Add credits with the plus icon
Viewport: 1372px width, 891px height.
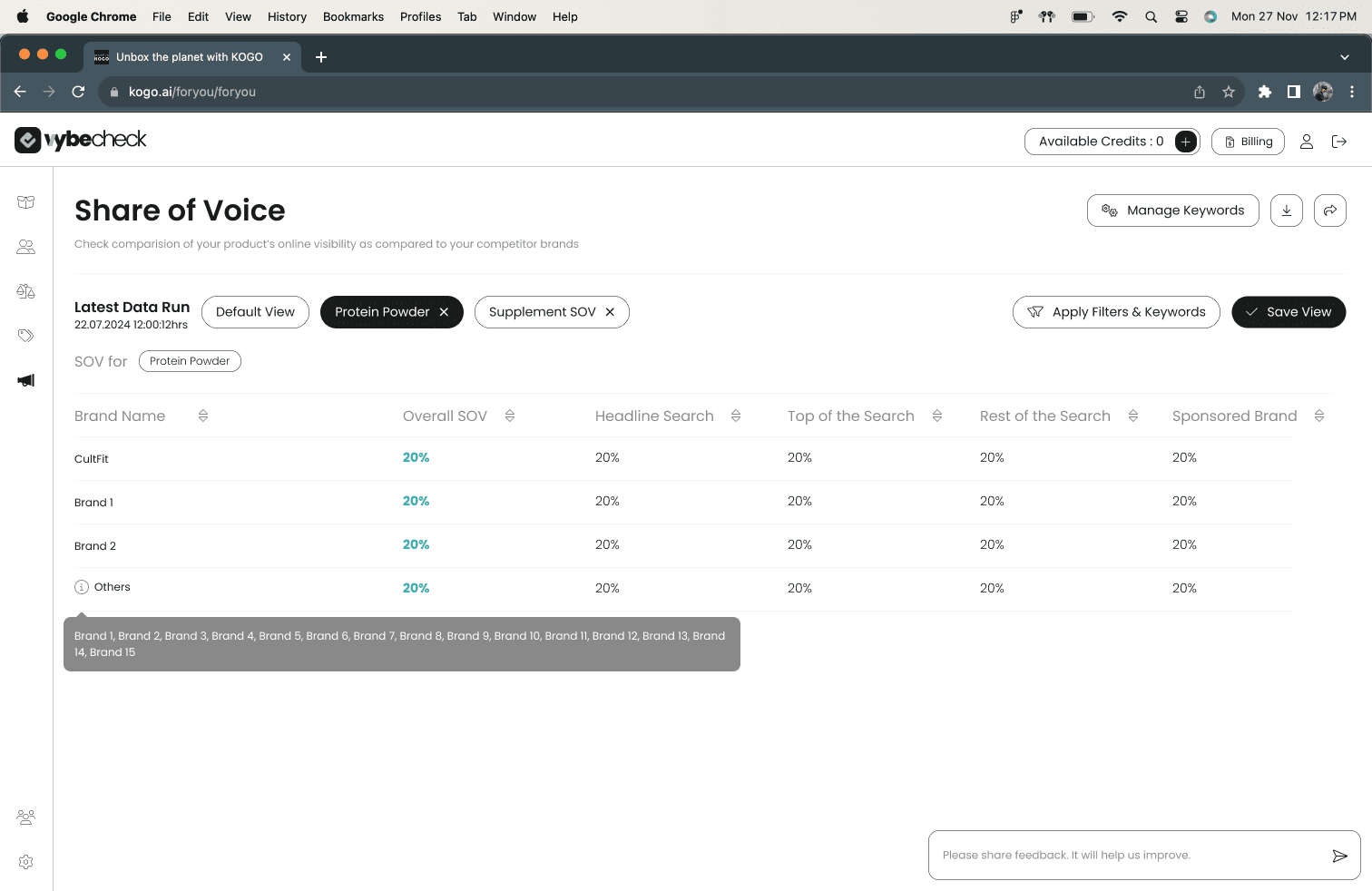pyautogui.click(x=1185, y=142)
